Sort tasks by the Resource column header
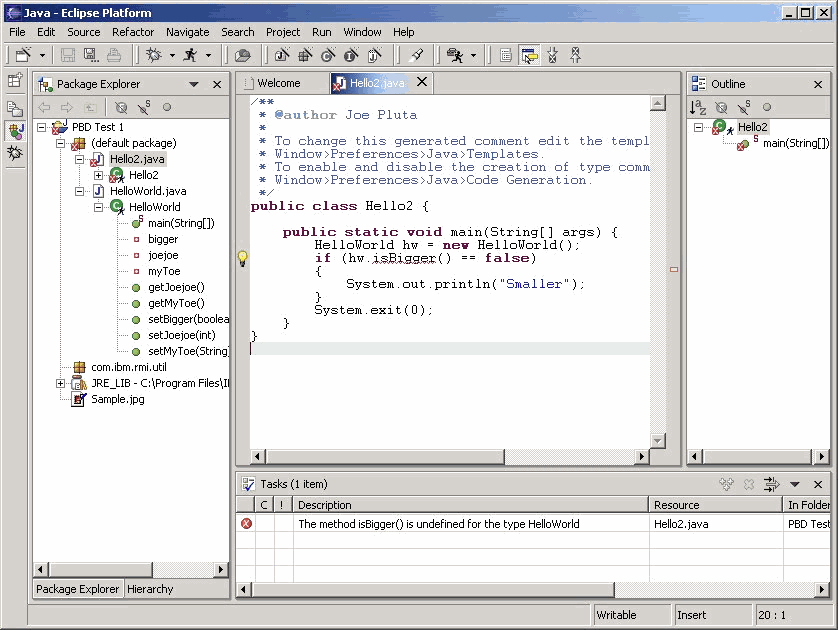 pyautogui.click(x=716, y=505)
